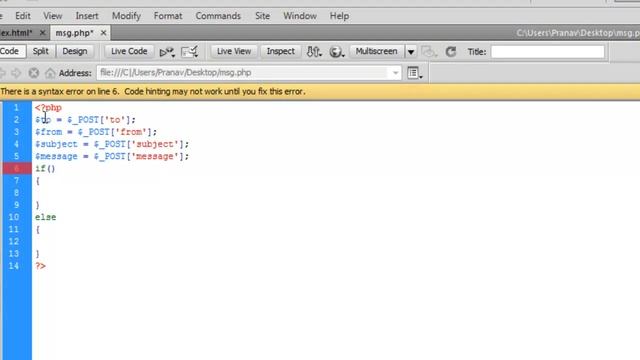This screenshot has height=360, width=640.
Task: Click '$subject' variable on line 4
Action: coord(56,144)
